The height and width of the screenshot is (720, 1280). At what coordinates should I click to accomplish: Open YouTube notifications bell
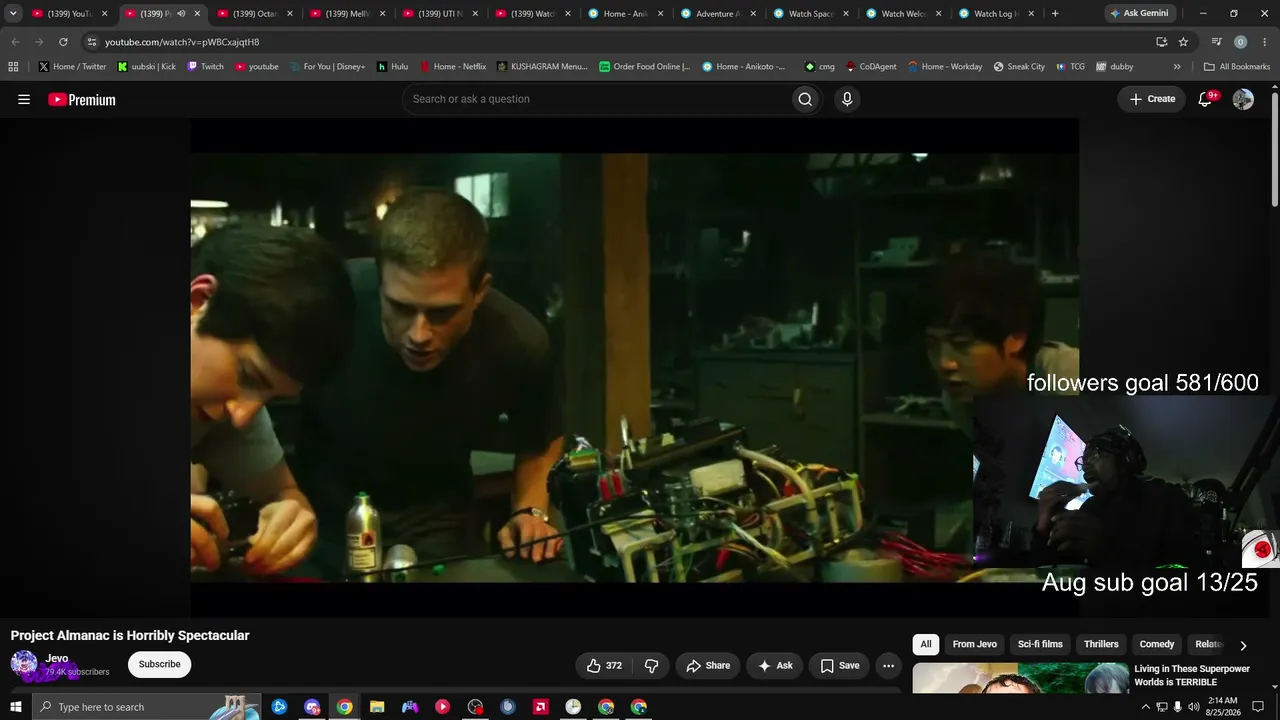pyautogui.click(x=1205, y=99)
